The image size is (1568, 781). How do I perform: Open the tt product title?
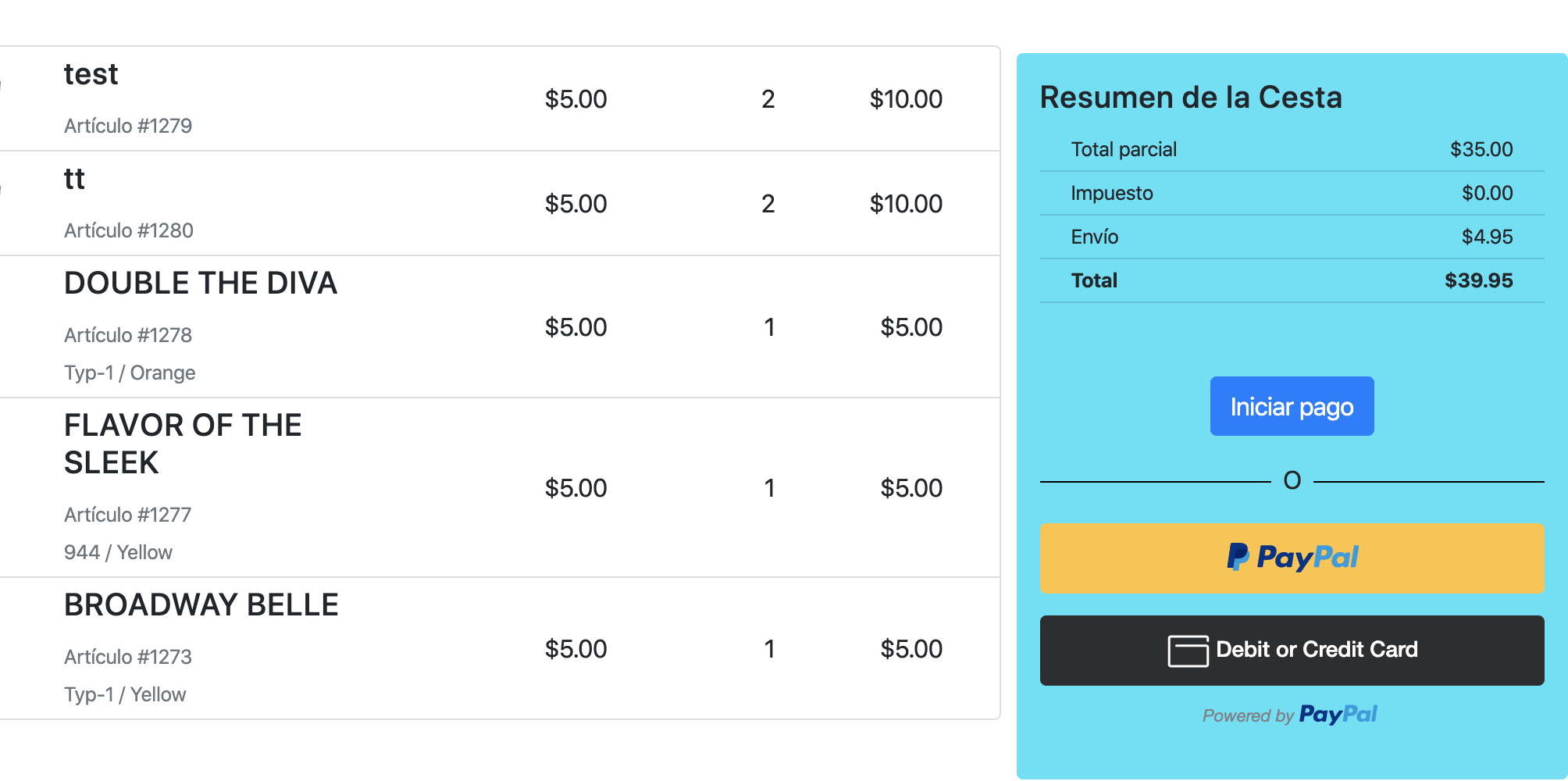74,179
